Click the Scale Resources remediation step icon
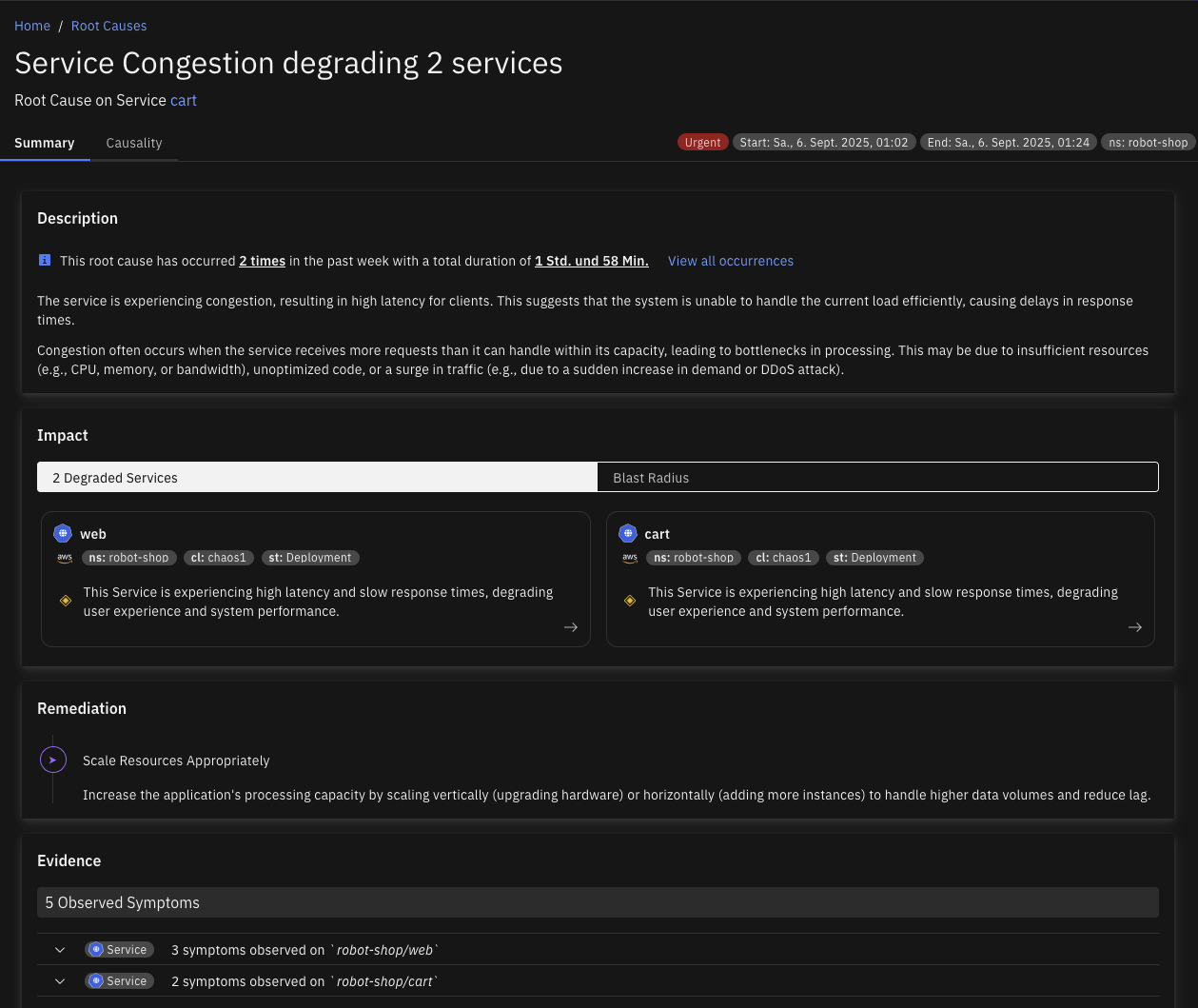1198x1008 pixels. coord(52,761)
